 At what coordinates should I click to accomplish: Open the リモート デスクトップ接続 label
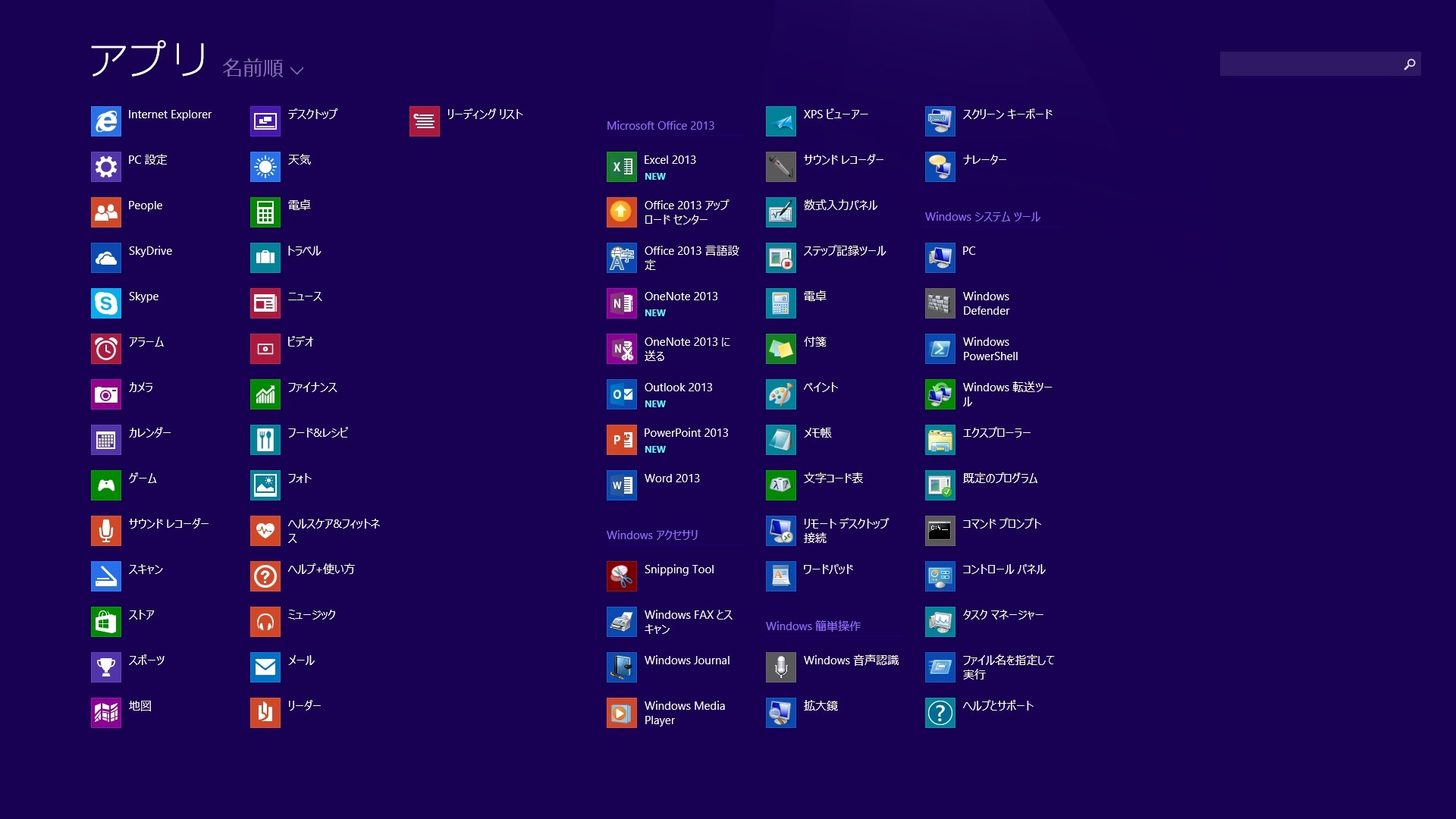tap(846, 531)
